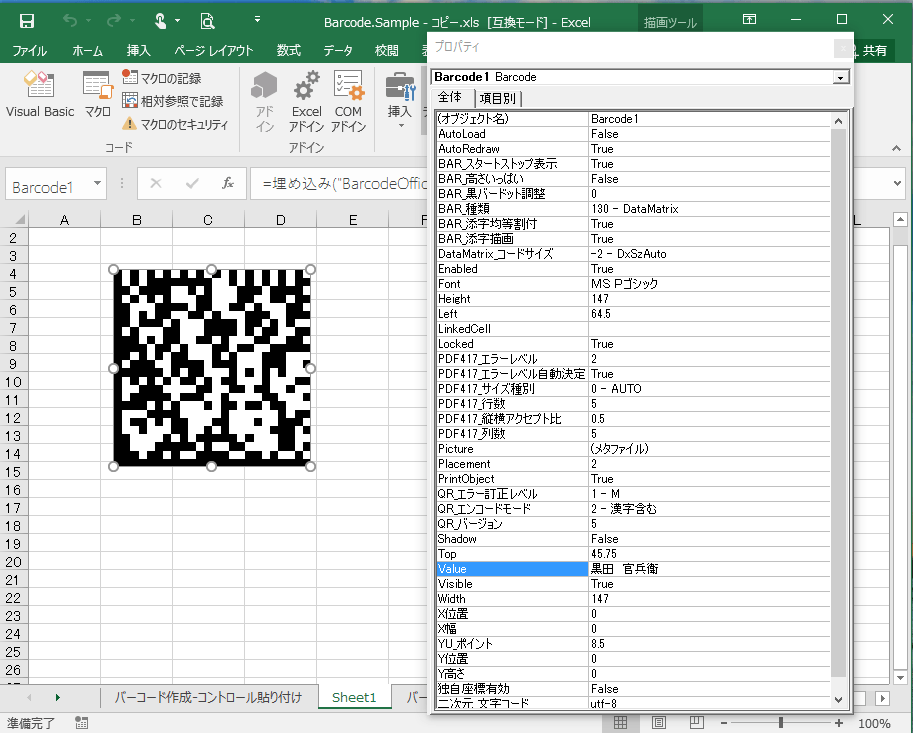Open the ページ レイアウト ribbon tab
The image size is (913, 733).
[x=213, y=50]
